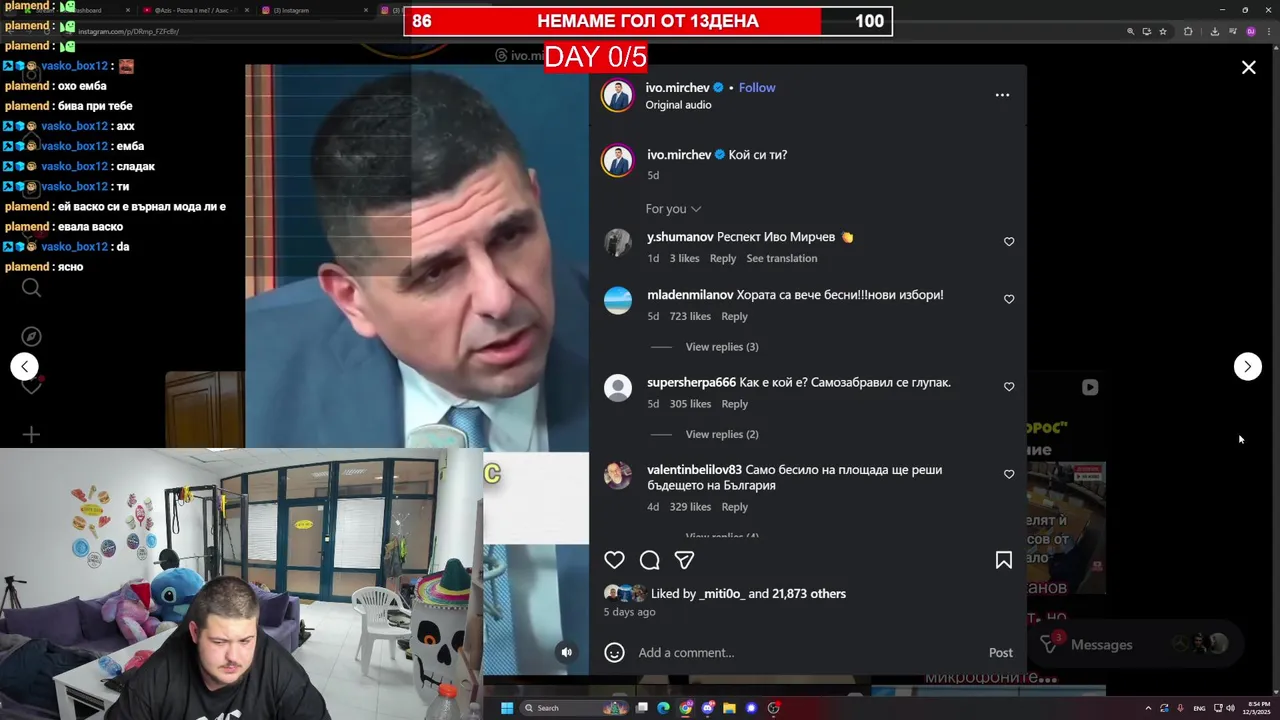Open 329 likes on valentinbelilov83's comment
The width and height of the screenshot is (1280, 720).
[x=690, y=507]
